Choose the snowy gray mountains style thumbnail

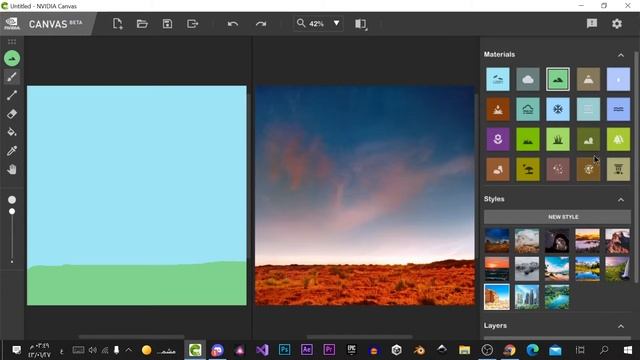(x=527, y=269)
